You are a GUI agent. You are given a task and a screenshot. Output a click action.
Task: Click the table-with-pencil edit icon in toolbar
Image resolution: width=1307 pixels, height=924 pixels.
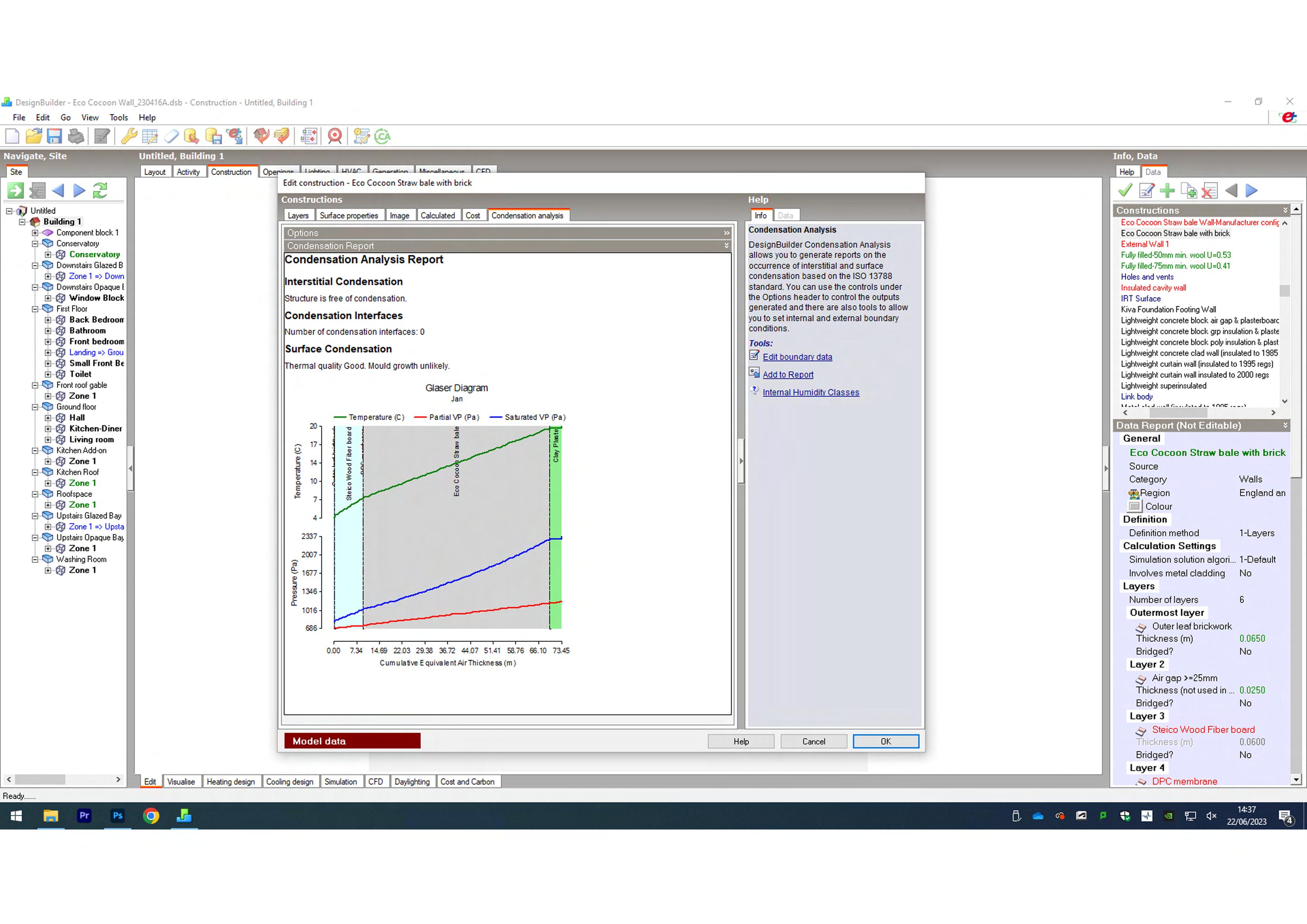(x=150, y=136)
